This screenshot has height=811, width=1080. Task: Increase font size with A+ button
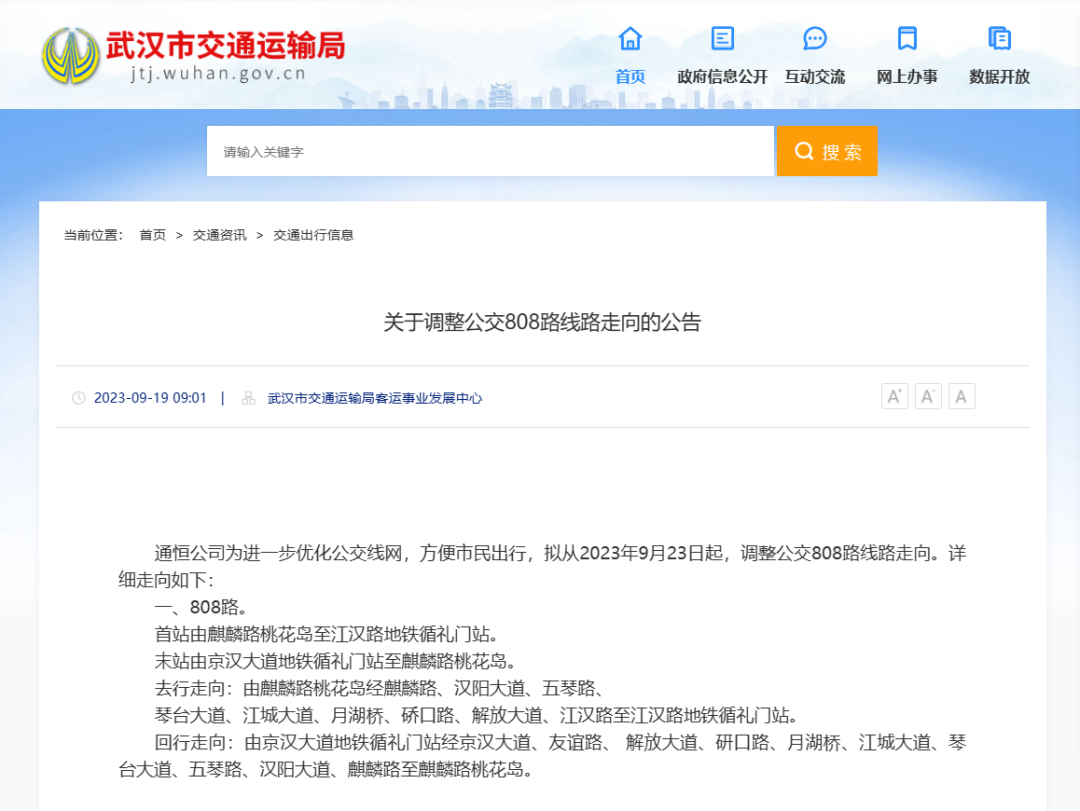pyautogui.click(x=894, y=397)
